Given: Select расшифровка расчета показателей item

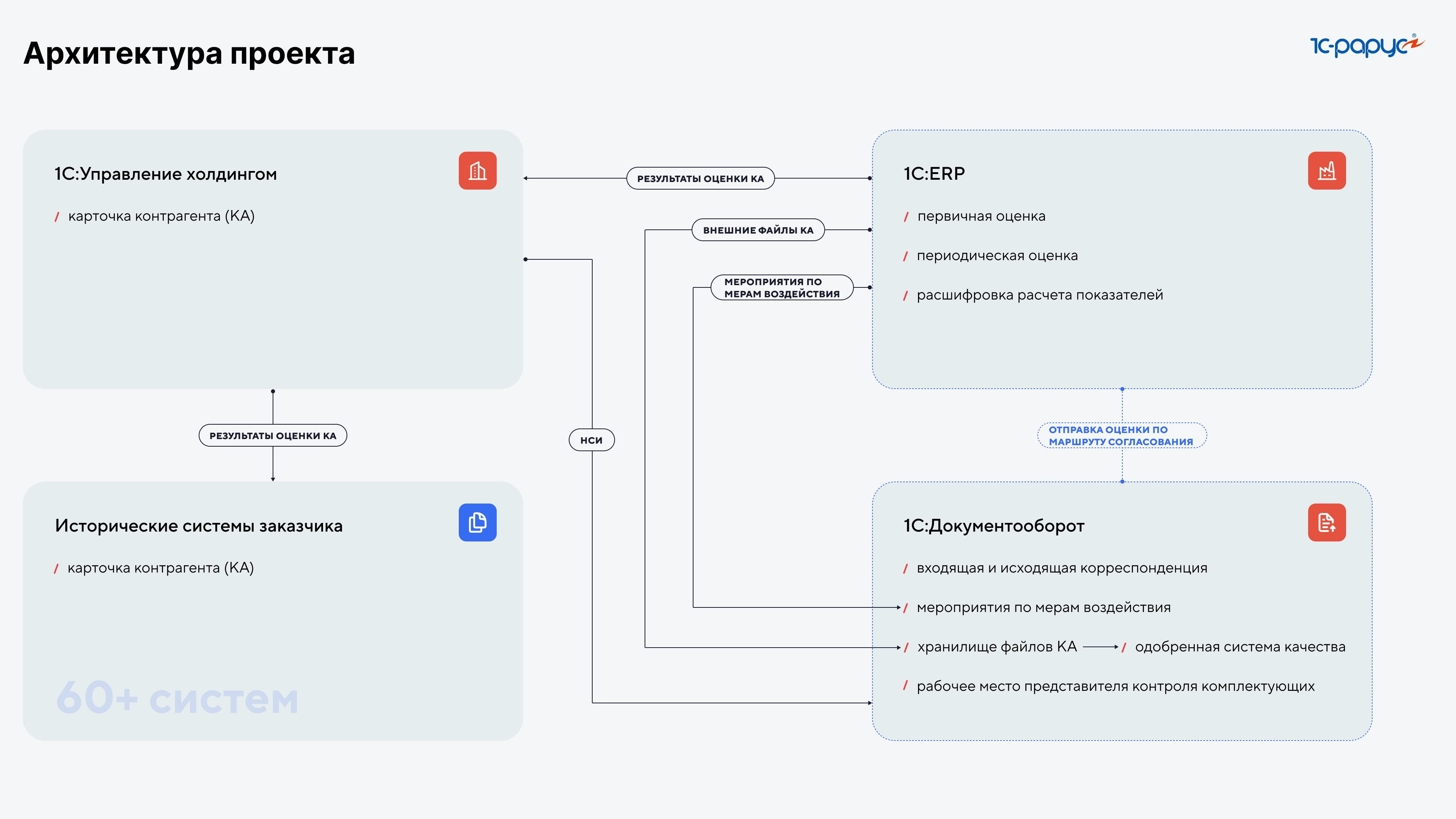Looking at the screenshot, I should 1039,295.
